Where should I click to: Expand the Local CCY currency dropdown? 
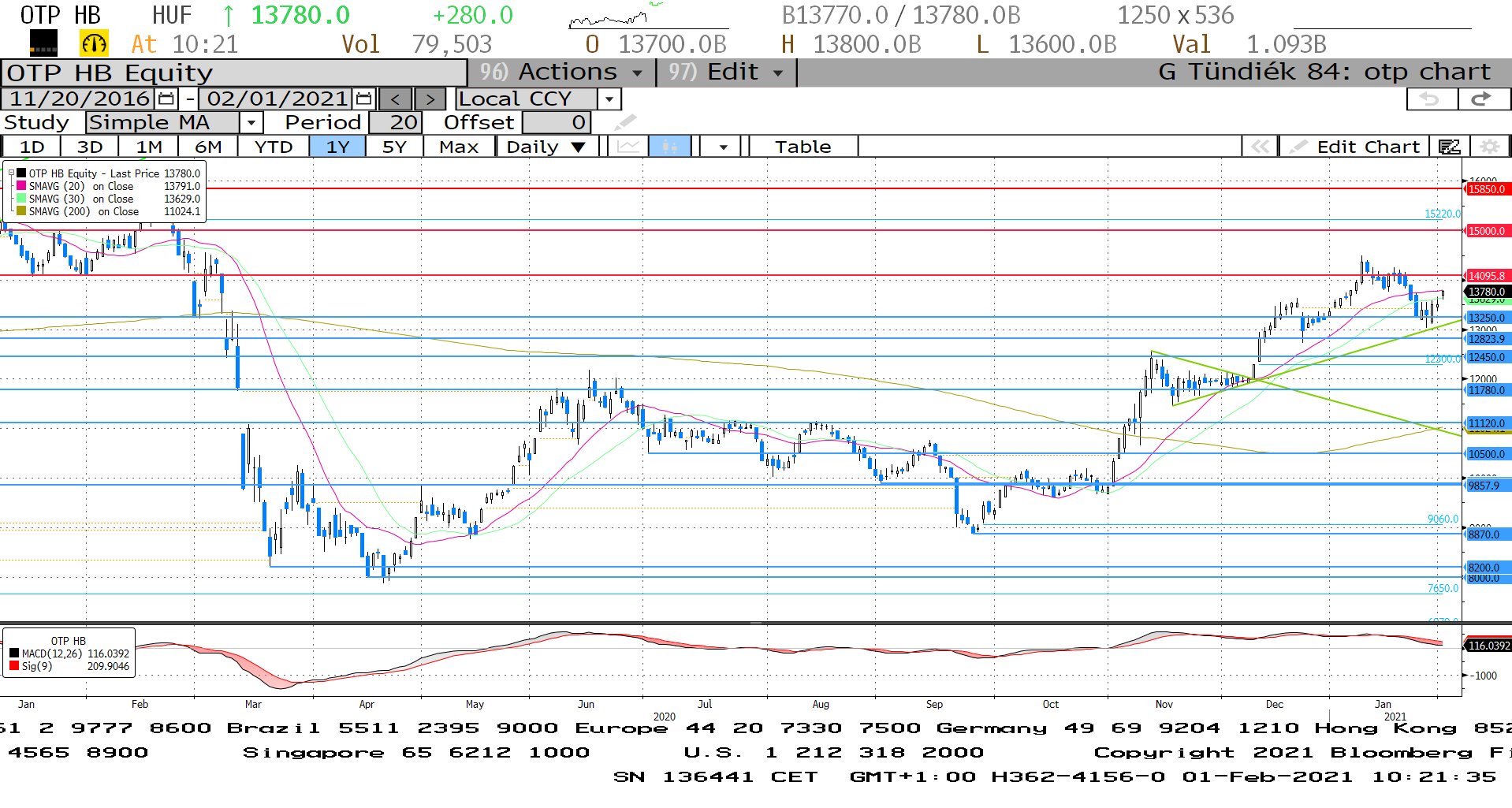[609, 99]
